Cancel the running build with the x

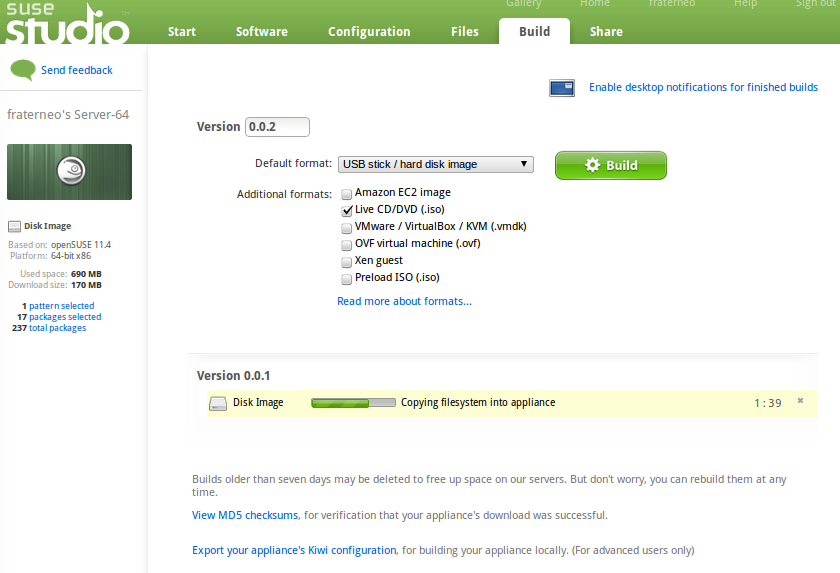point(800,401)
